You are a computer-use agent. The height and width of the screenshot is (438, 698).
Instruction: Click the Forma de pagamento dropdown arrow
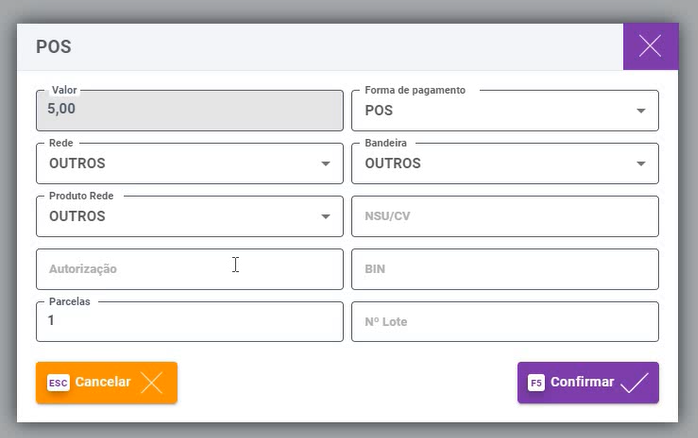pyautogui.click(x=641, y=110)
